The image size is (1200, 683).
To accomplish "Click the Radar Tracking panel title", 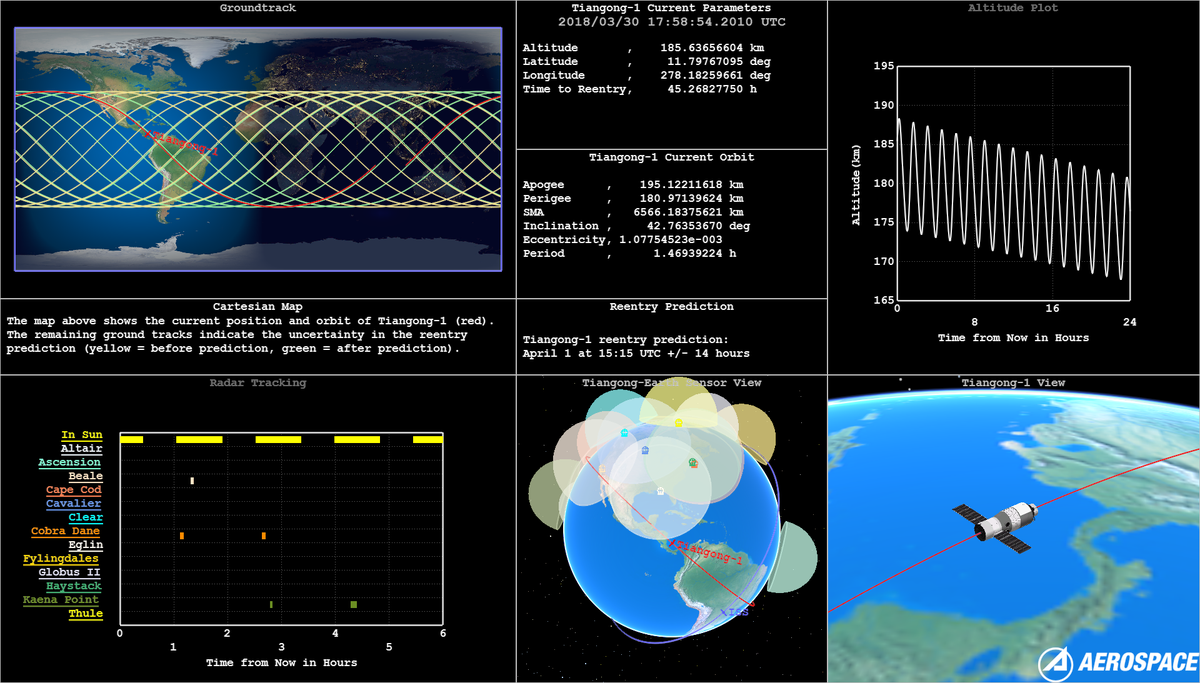I will tap(258, 382).
